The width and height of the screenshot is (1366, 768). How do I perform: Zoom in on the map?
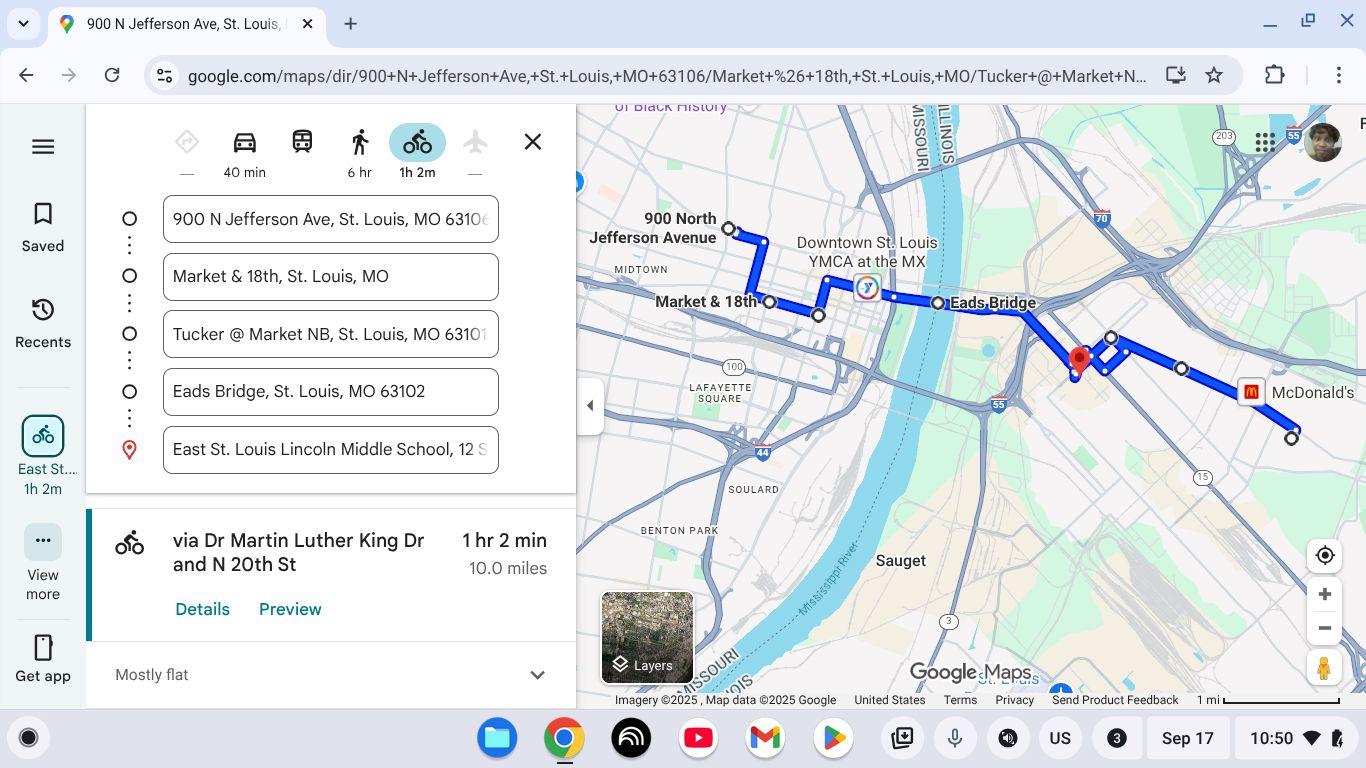point(1325,595)
